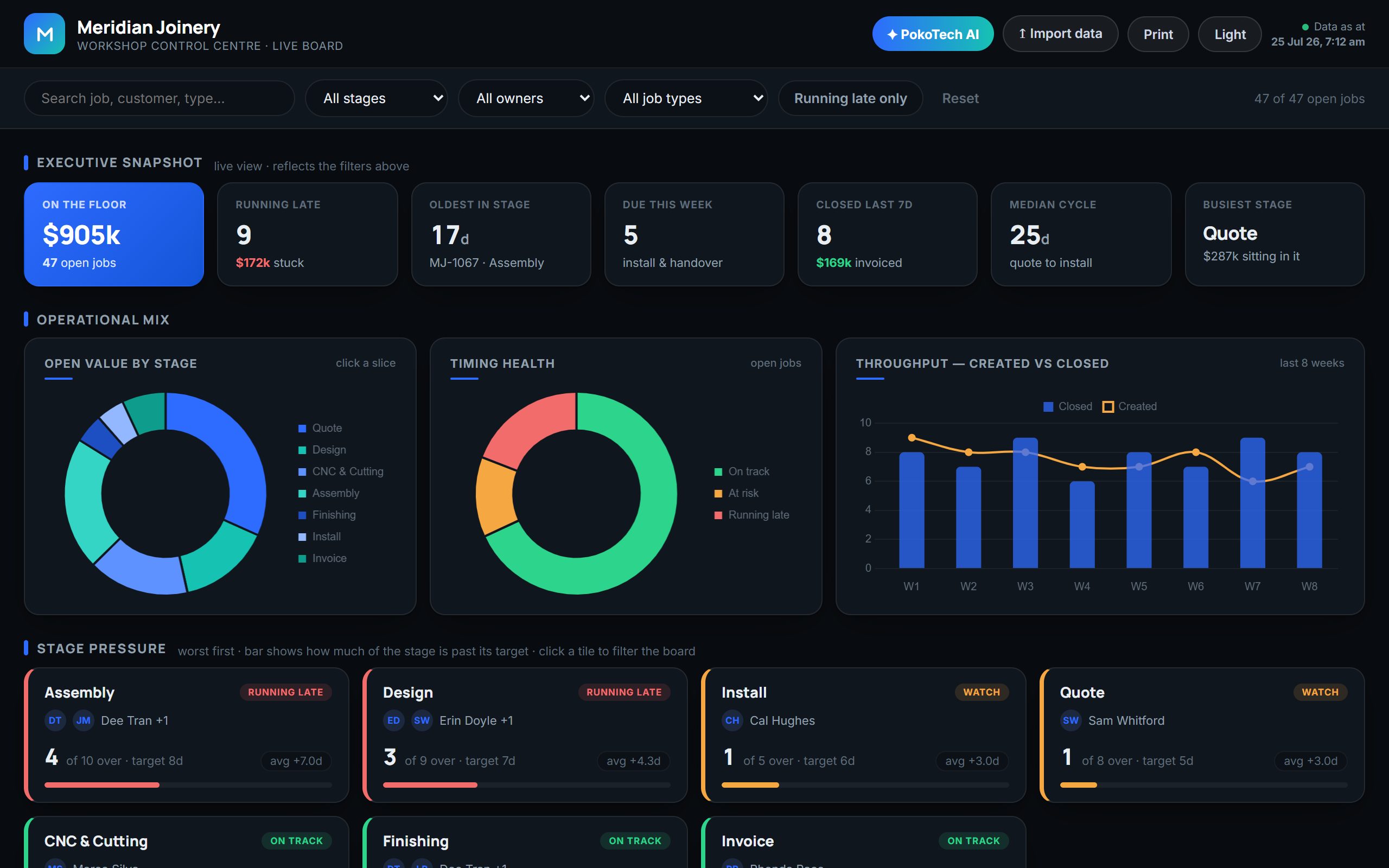Open the All owners dropdown
This screenshot has width=1389, height=868.
(x=526, y=98)
